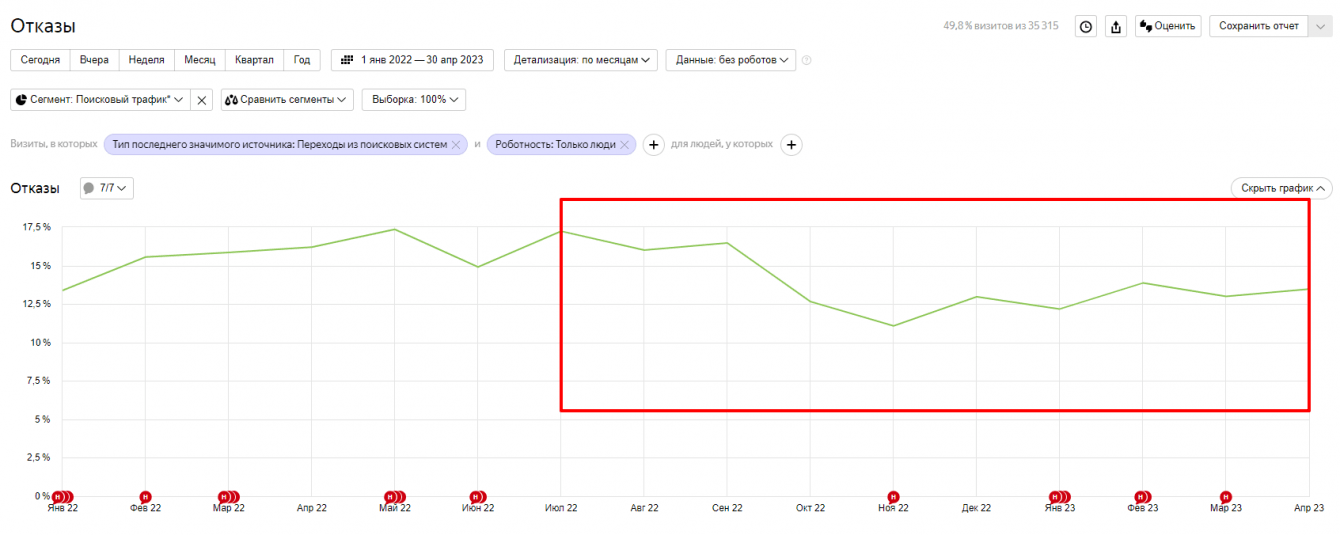Click Сохранить отчет button
The image size is (1340, 535).
click(1259, 27)
